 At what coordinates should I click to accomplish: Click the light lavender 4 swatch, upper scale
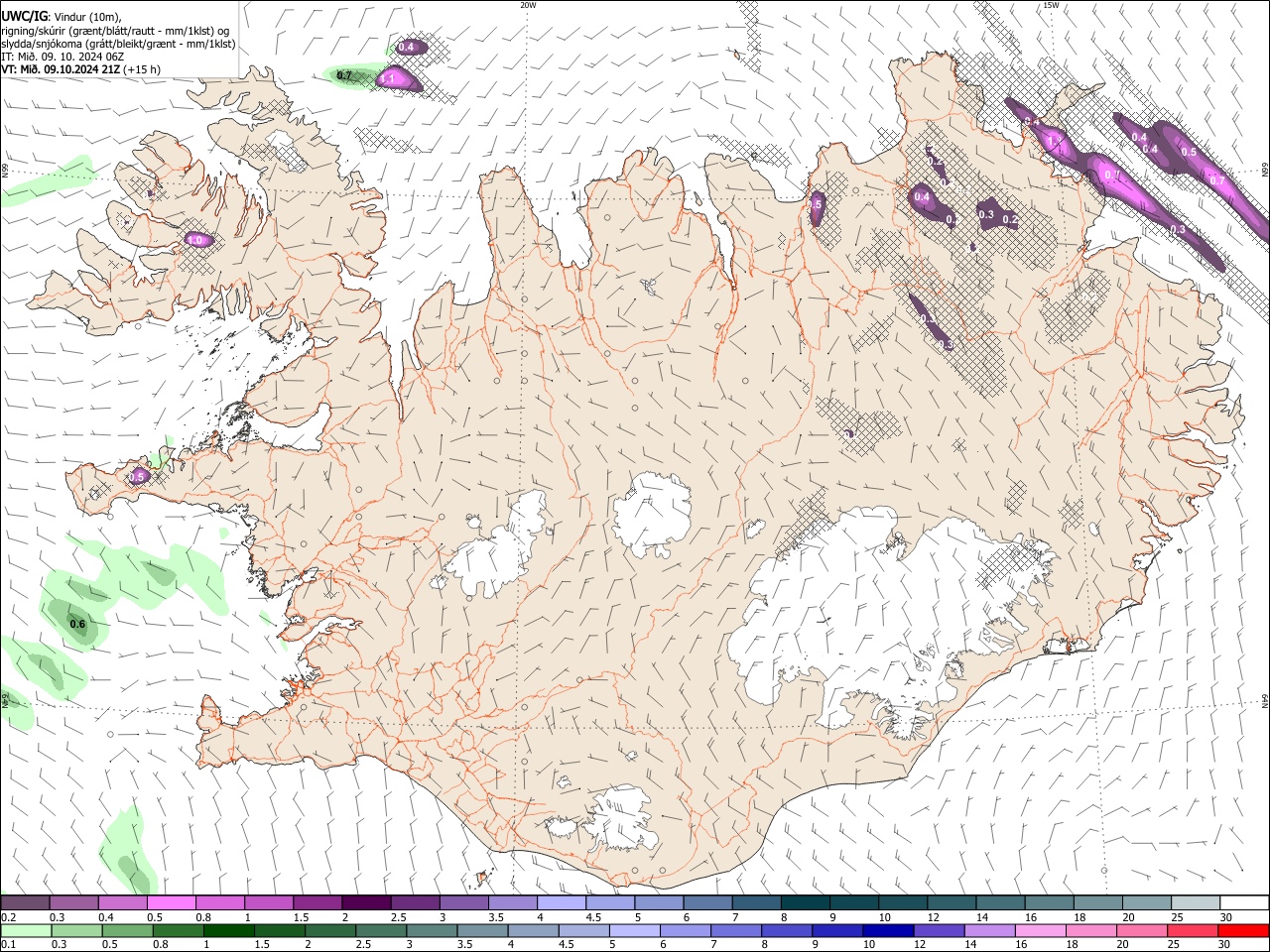click(x=562, y=902)
